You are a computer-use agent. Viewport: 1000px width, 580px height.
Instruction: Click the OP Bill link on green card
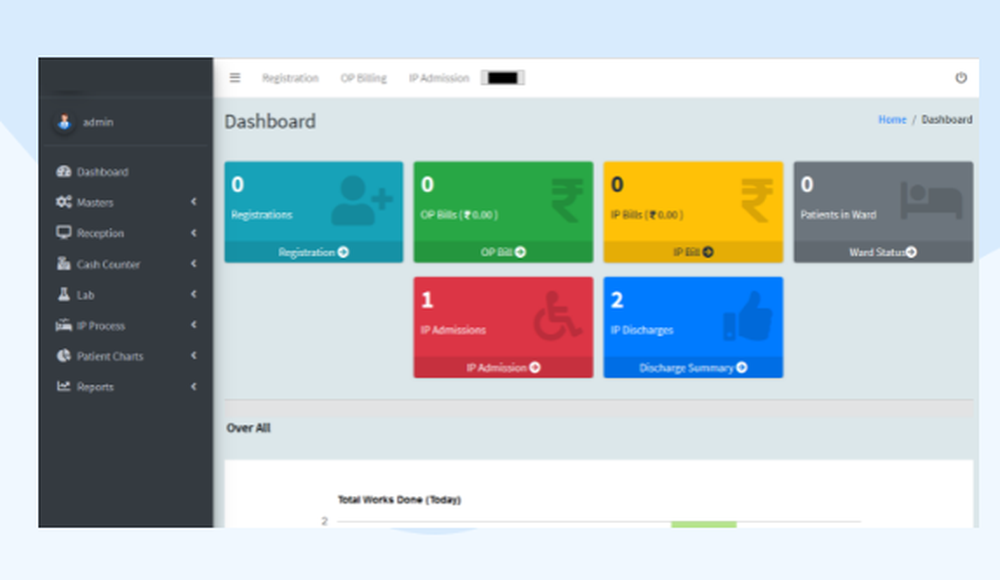(x=496, y=252)
